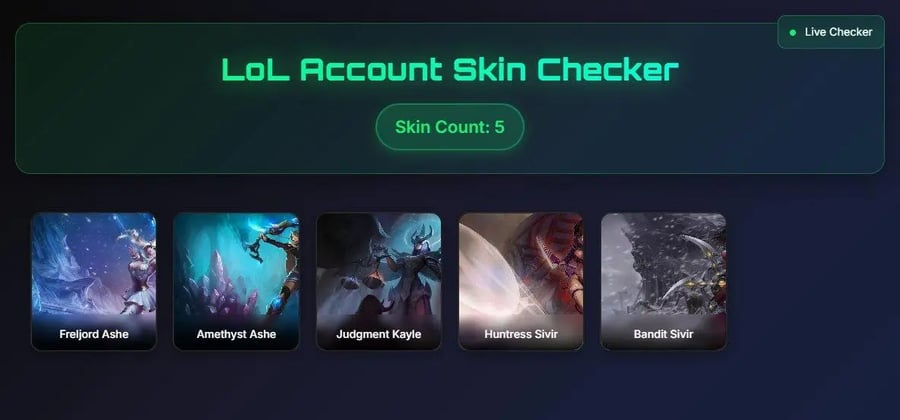Image resolution: width=900 pixels, height=420 pixels.
Task: Click the Bandit Sivir name label
Action: [663, 334]
